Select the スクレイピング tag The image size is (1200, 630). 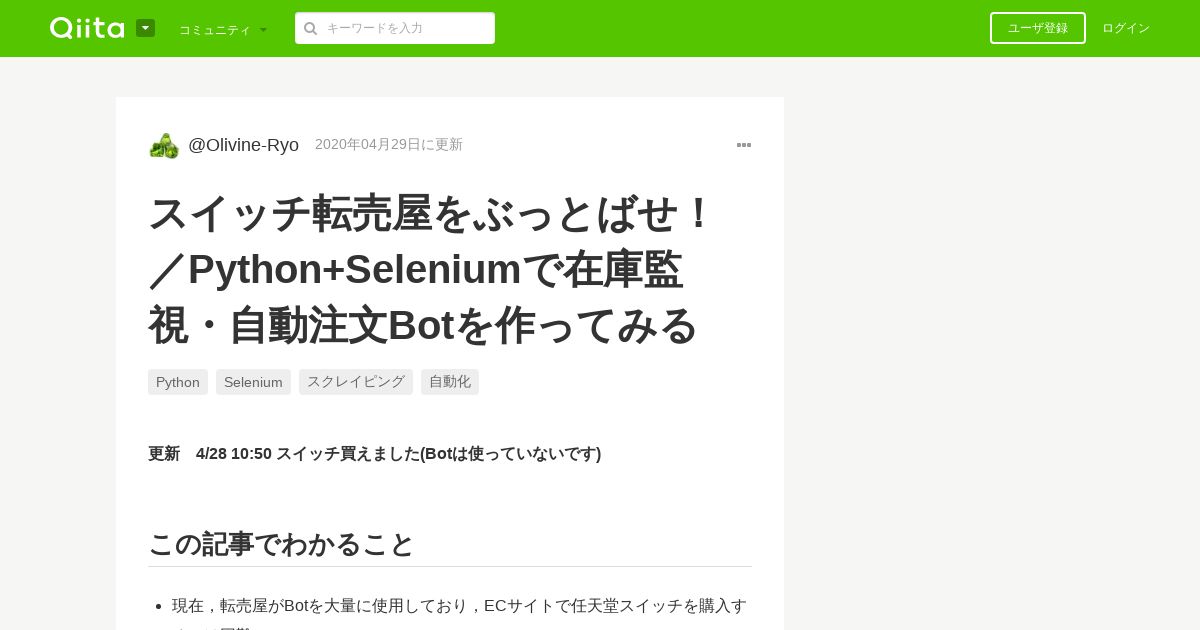[356, 382]
